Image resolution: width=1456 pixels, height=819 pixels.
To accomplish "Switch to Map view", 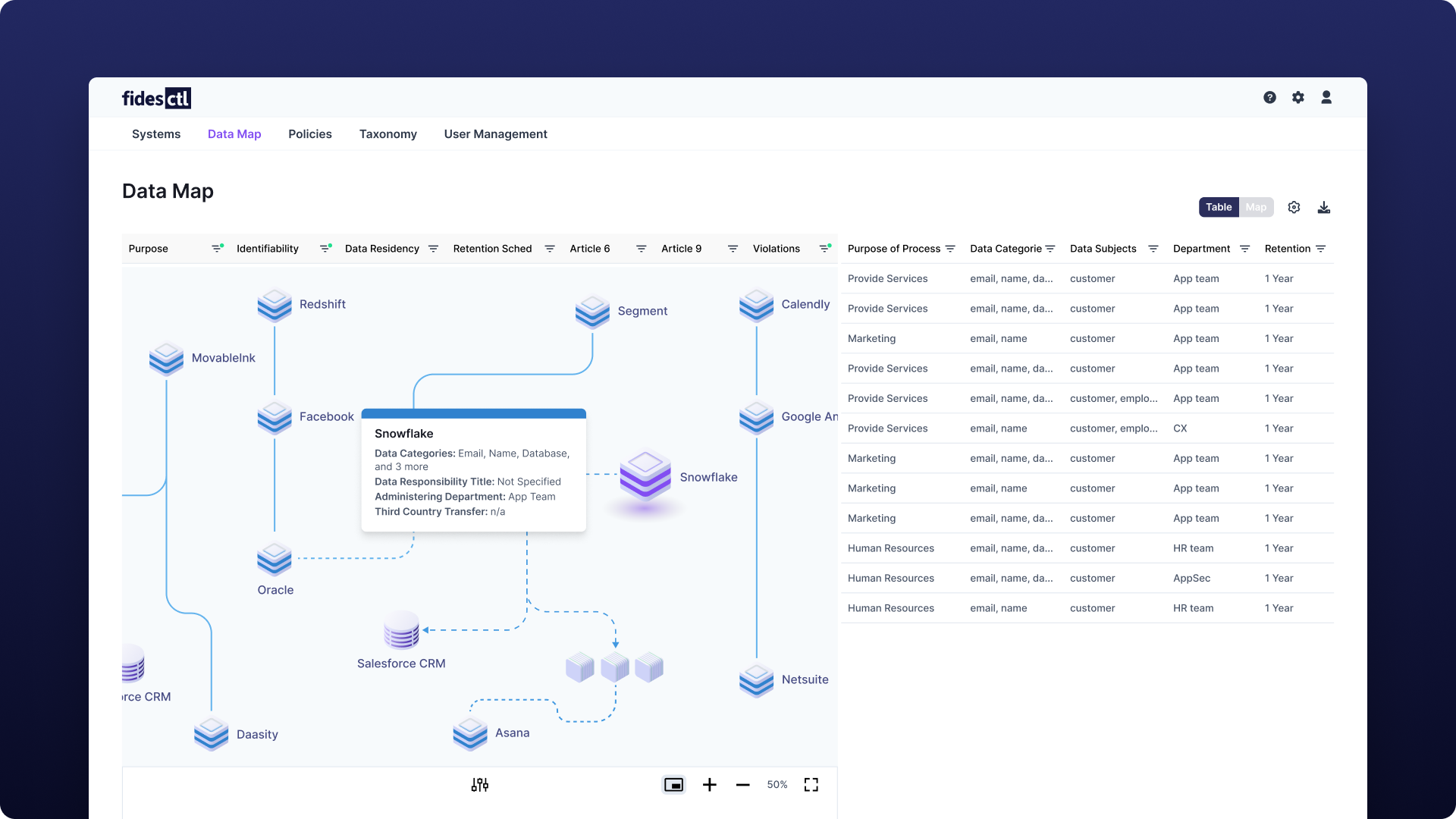I will (1256, 208).
